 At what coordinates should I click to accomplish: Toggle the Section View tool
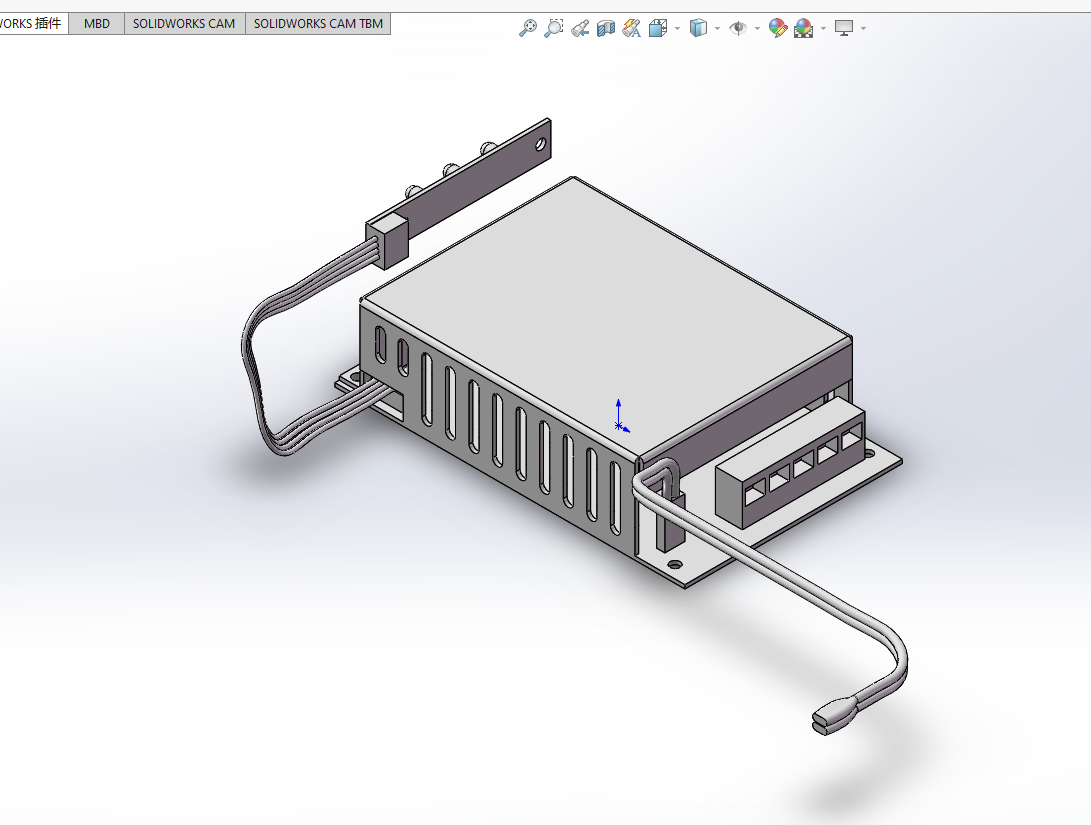pos(606,28)
